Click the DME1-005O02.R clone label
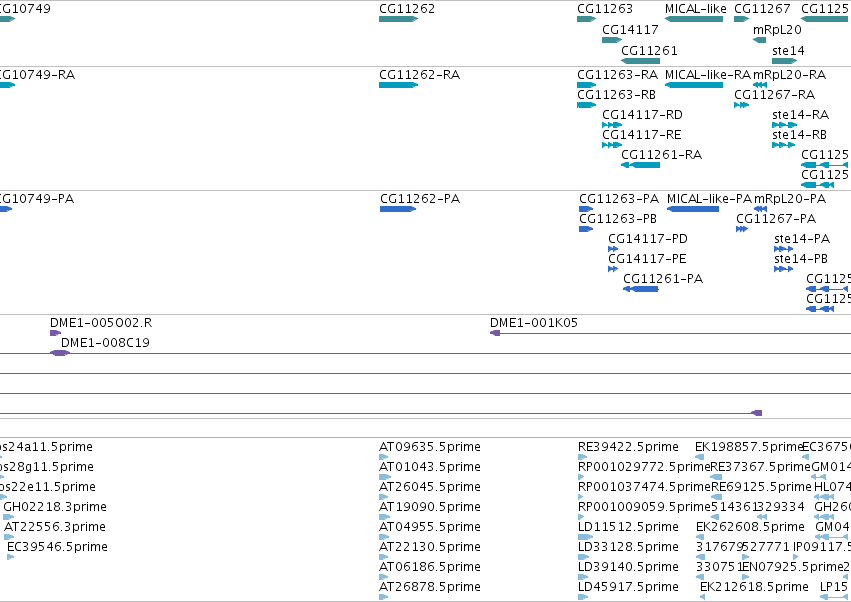Image resolution: width=851 pixels, height=602 pixels. tap(101, 323)
